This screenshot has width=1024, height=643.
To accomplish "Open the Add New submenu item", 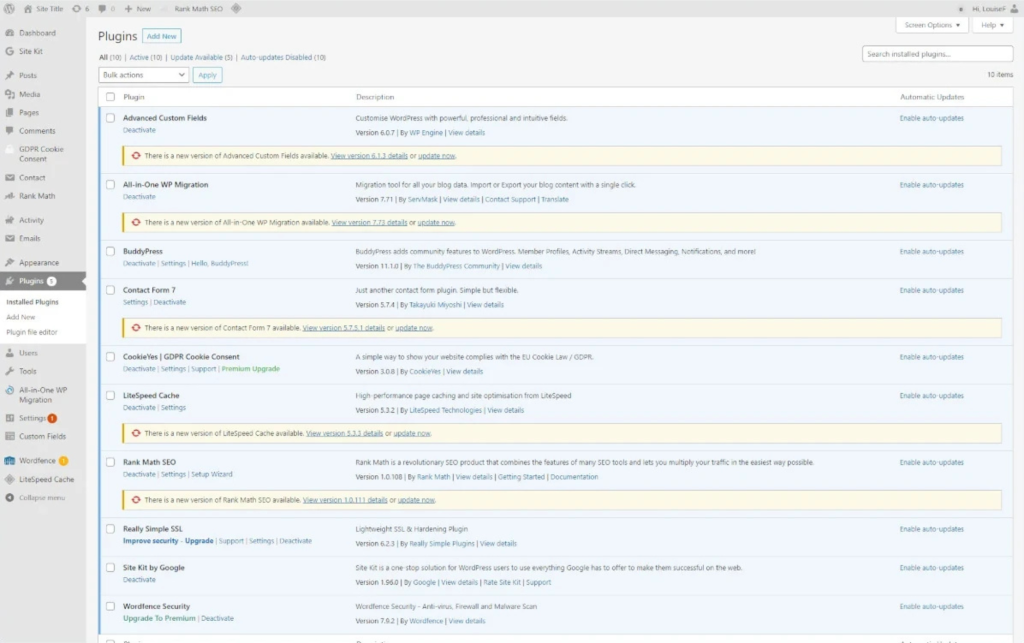I will click(x=21, y=317).
